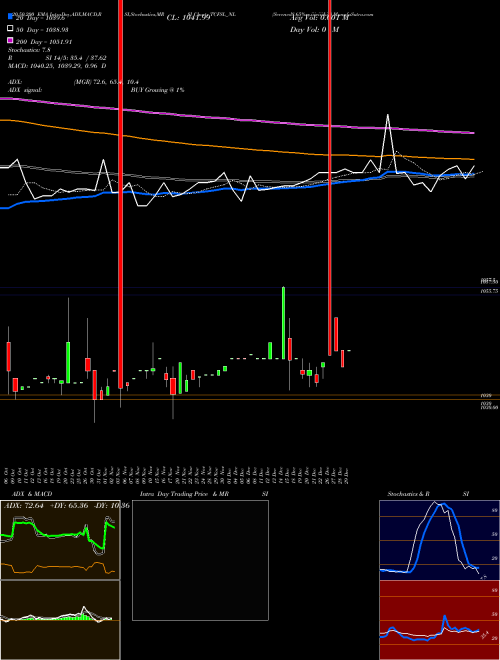Image resolution: width=500 pixels, height=660 pixels.
Task: Click the '+DY: 65.36' value in the ADX panel
Action: coord(69,506)
